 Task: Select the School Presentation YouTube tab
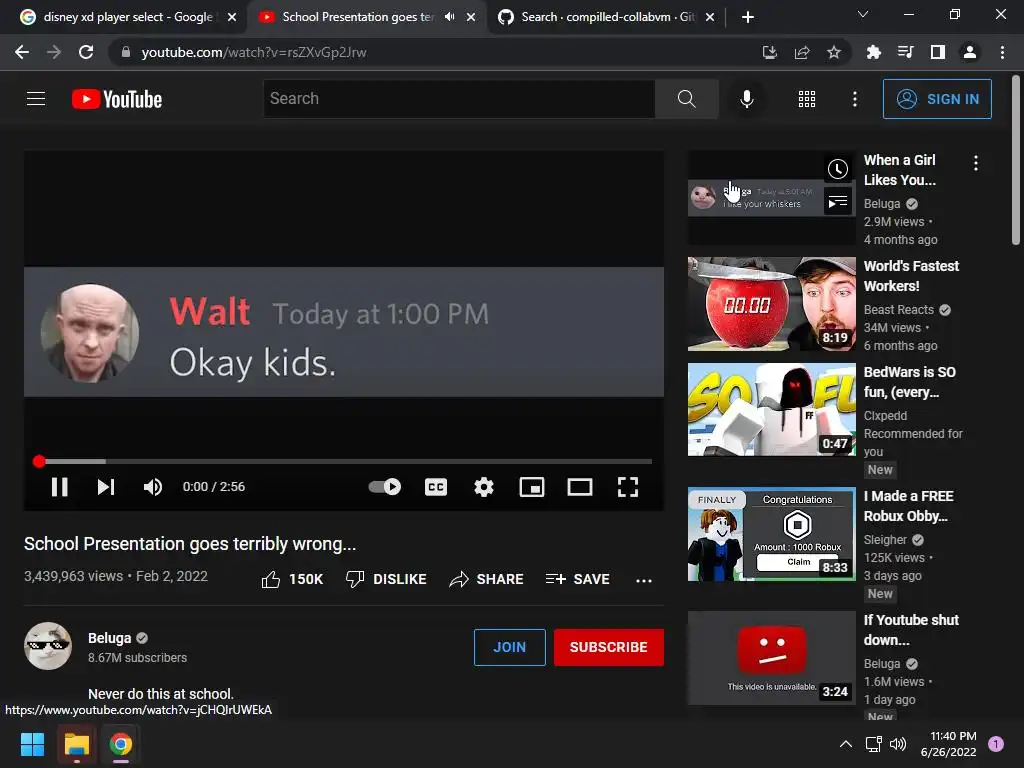pyautogui.click(x=357, y=17)
